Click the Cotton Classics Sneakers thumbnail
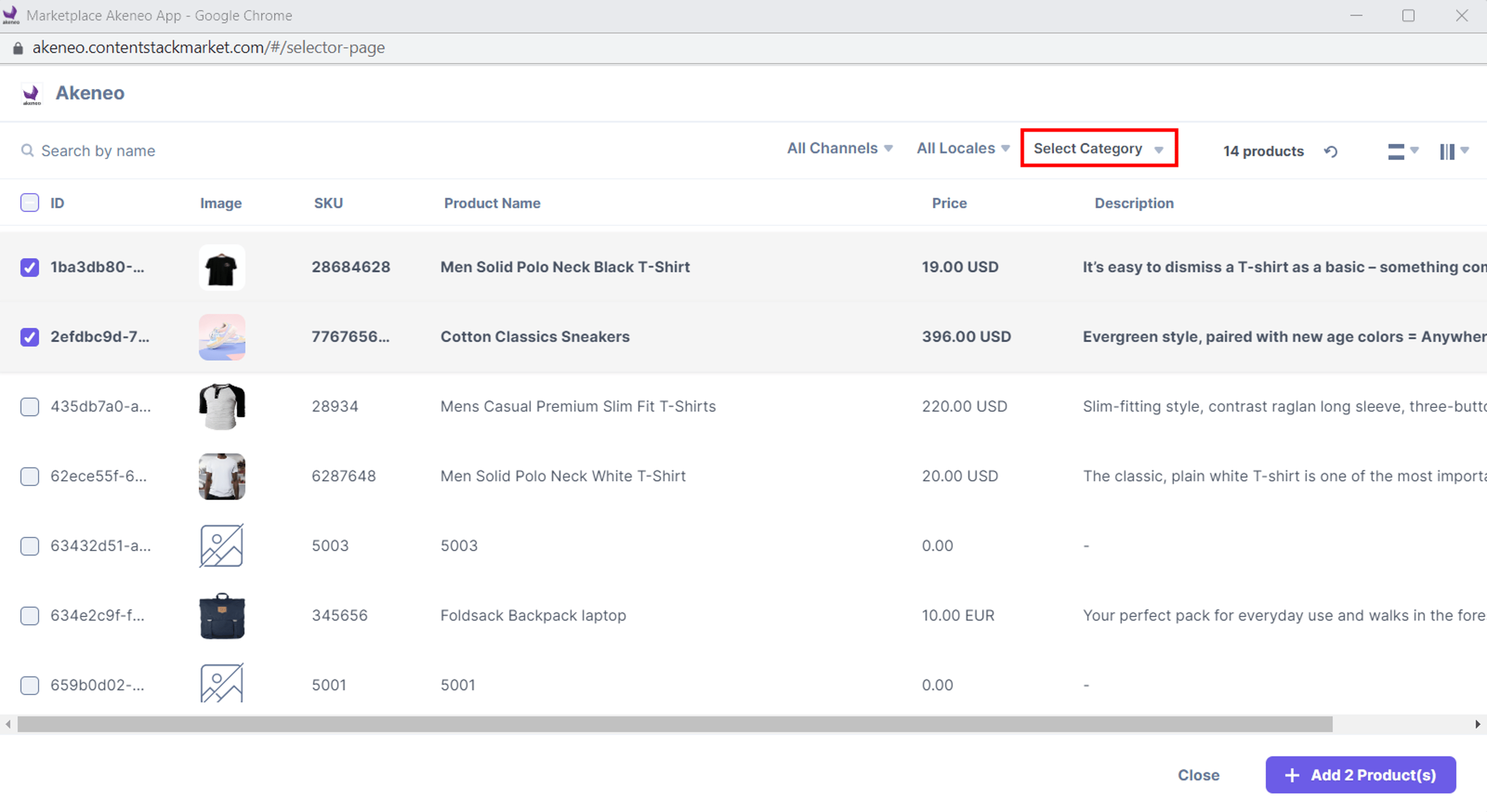The width and height of the screenshot is (1487, 812). coord(222,337)
